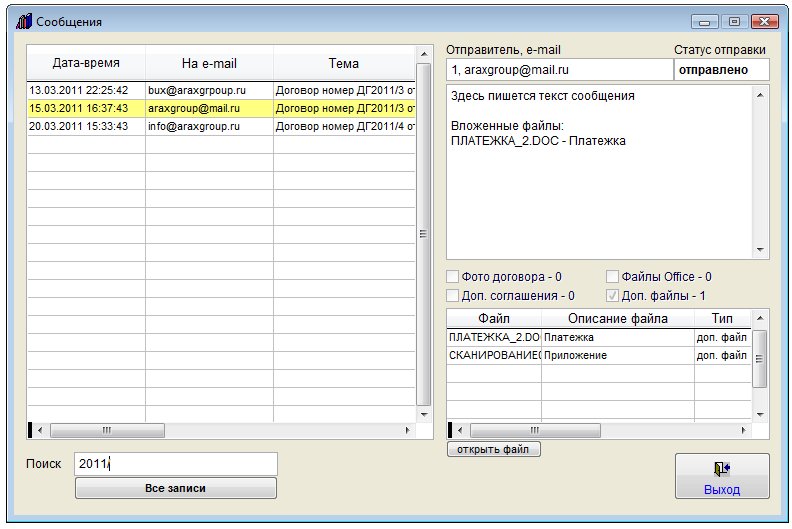This screenshot has width=792, height=529.
Task: Click the Поиск search input field
Action: 175,464
